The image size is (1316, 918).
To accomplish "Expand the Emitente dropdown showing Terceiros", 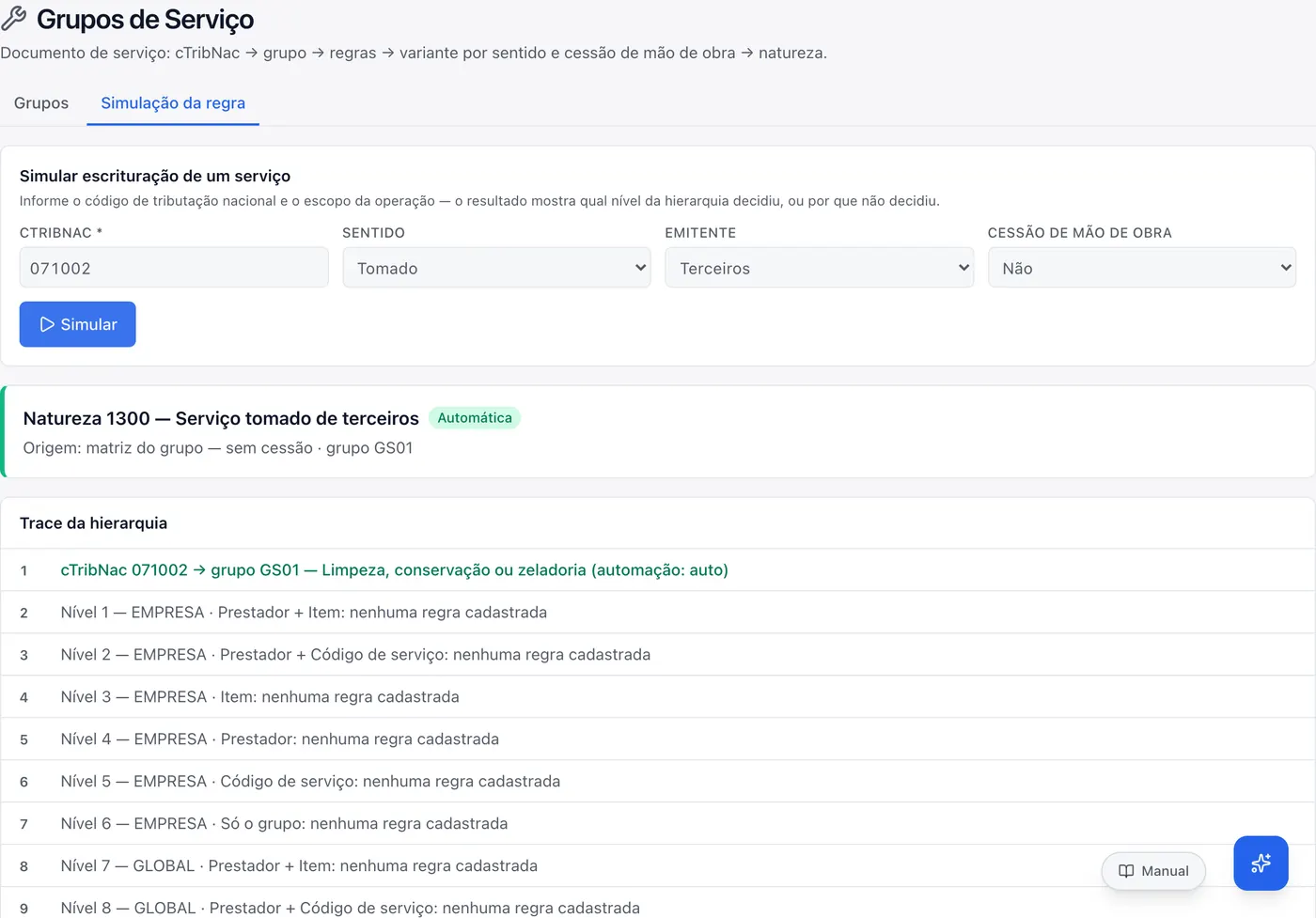I will coord(819,268).
